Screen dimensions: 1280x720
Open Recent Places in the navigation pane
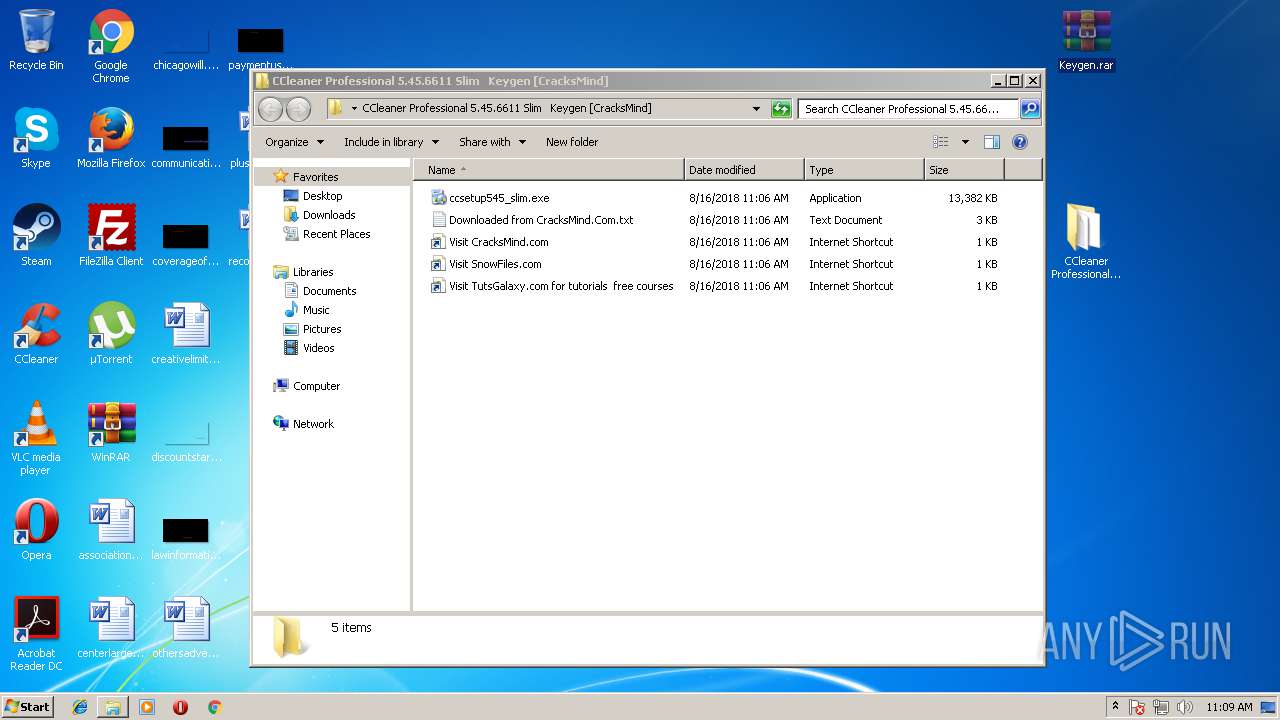coord(336,234)
